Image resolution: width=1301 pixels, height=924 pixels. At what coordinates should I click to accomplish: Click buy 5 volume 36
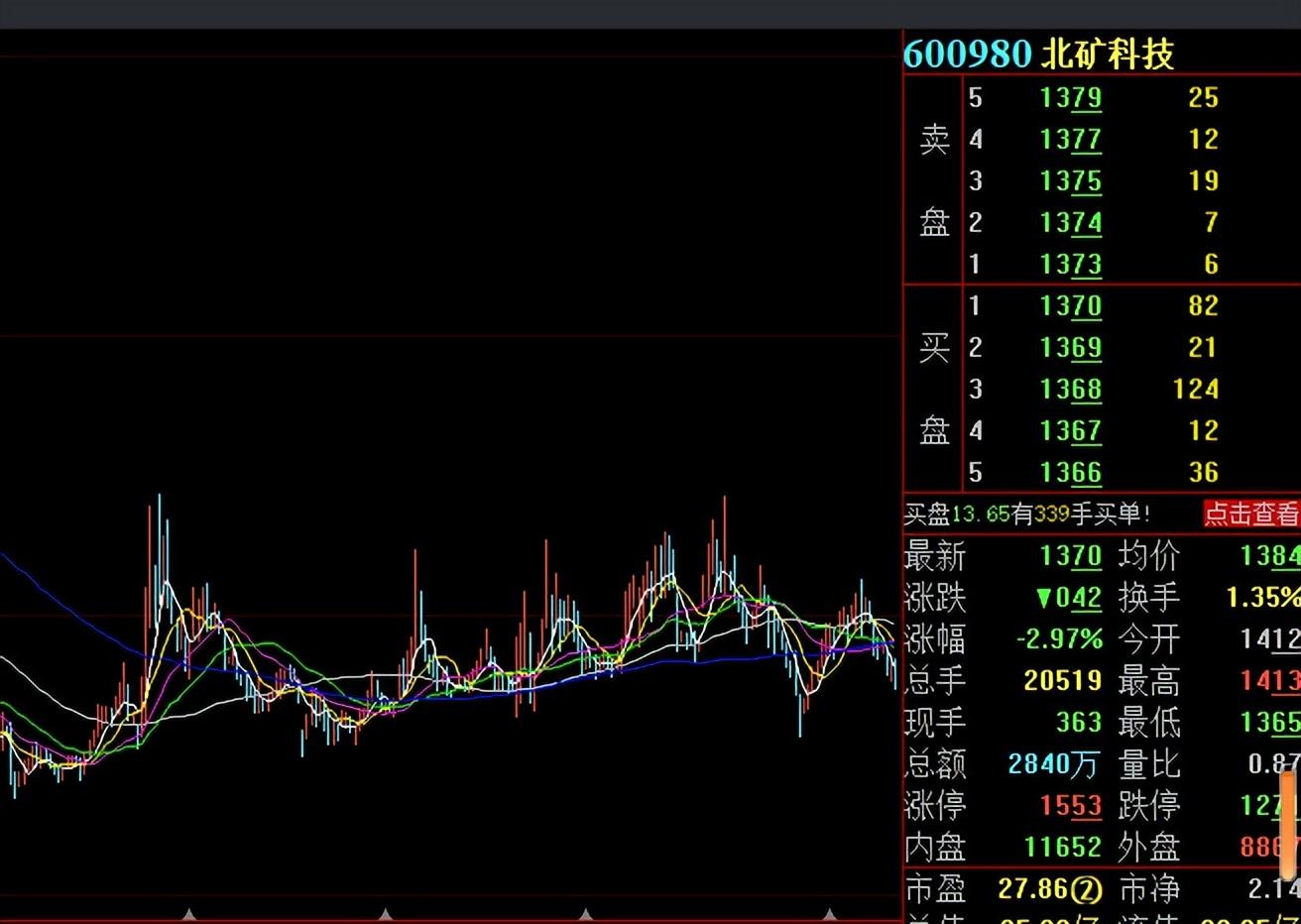coord(1203,472)
